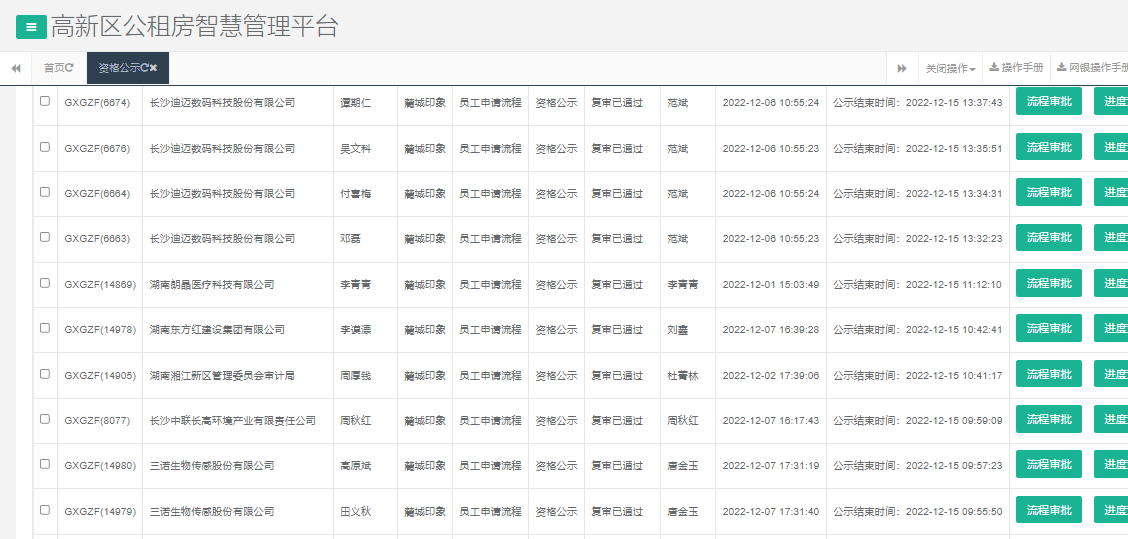The image size is (1128, 539).
Task: Click applicant name 吴文科
Action: click(355, 148)
